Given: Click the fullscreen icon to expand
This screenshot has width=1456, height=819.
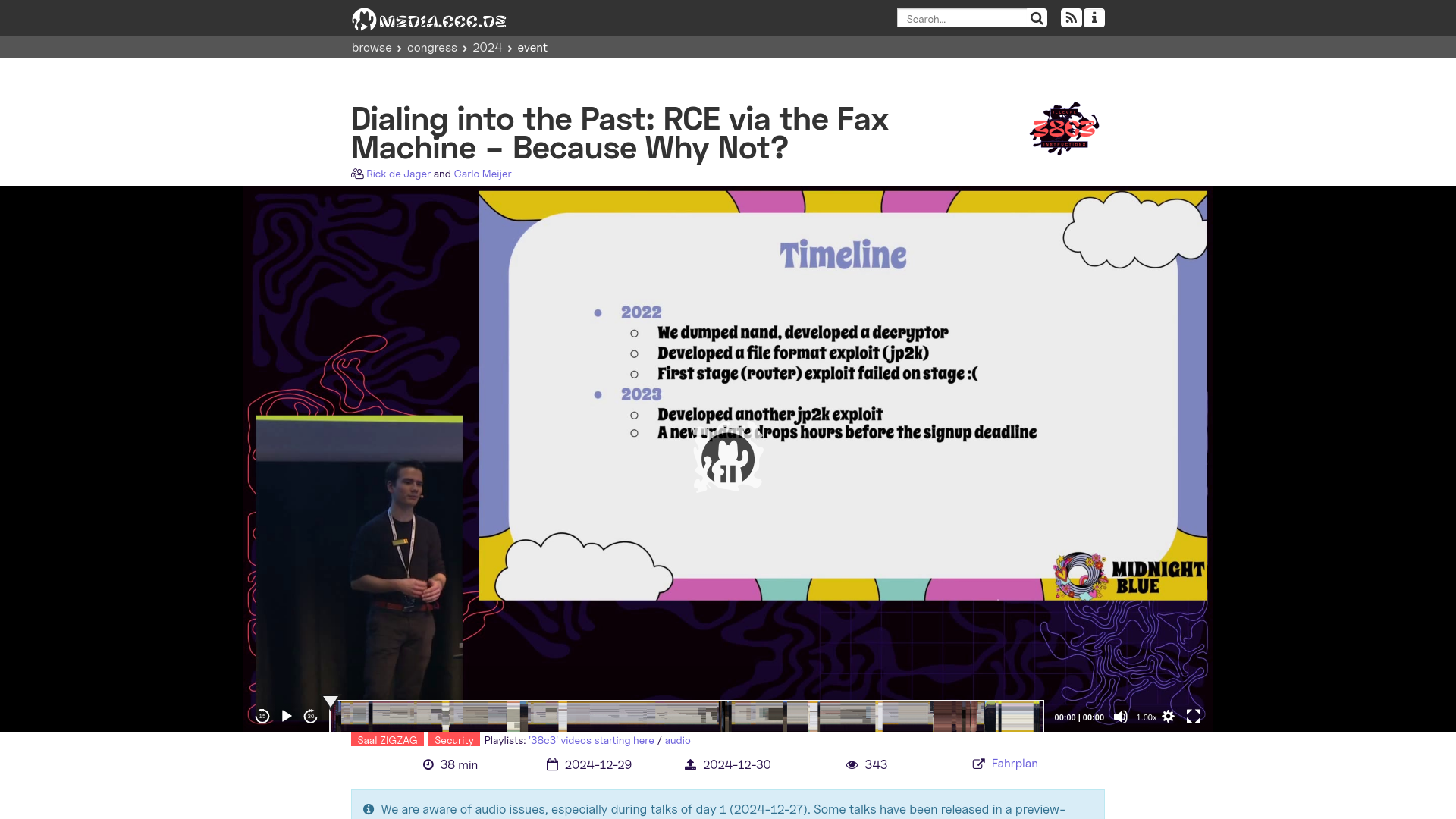Looking at the screenshot, I should pos(1192,716).
